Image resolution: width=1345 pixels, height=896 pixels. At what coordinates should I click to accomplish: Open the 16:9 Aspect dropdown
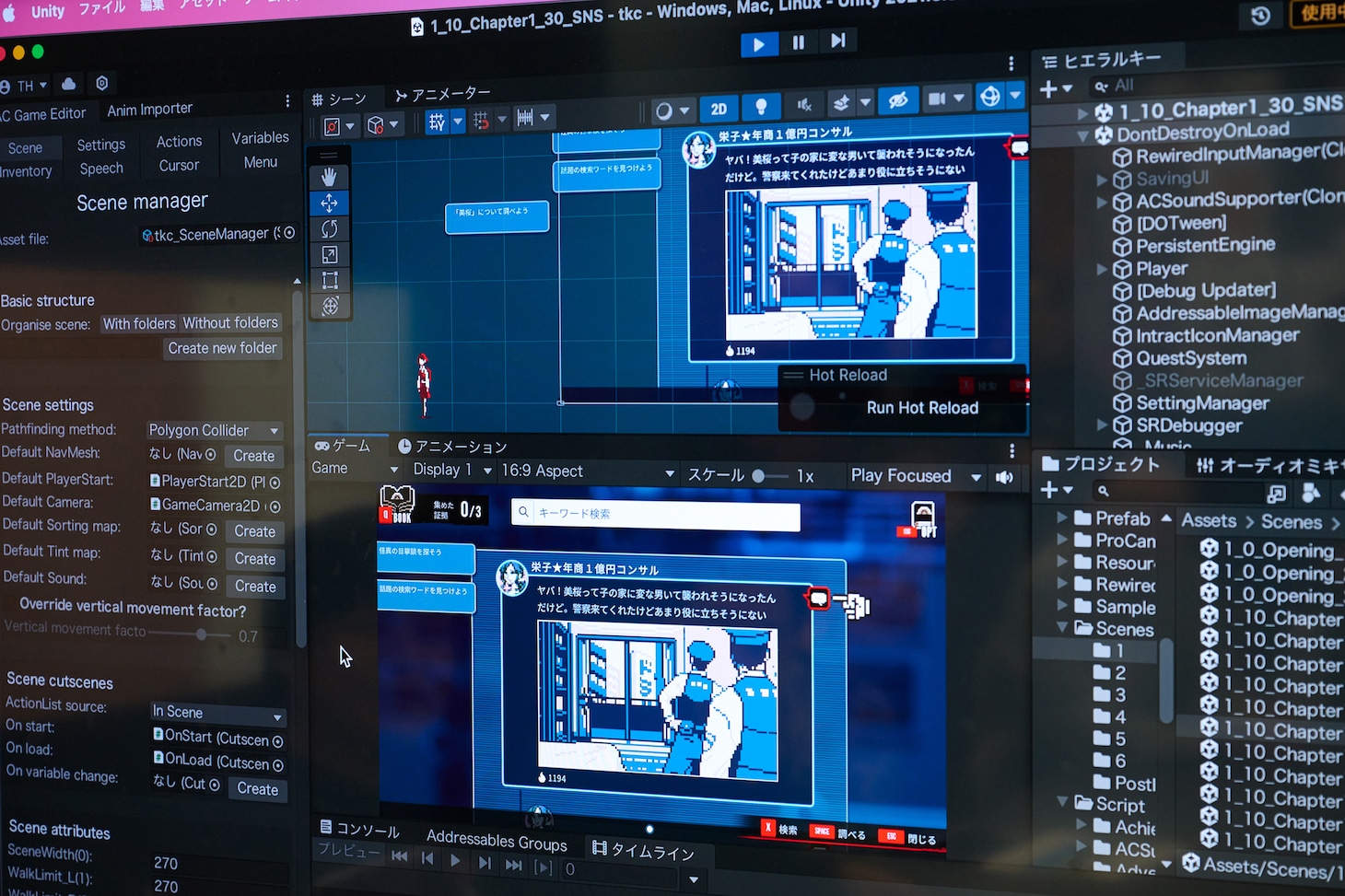pyautogui.click(x=587, y=471)
